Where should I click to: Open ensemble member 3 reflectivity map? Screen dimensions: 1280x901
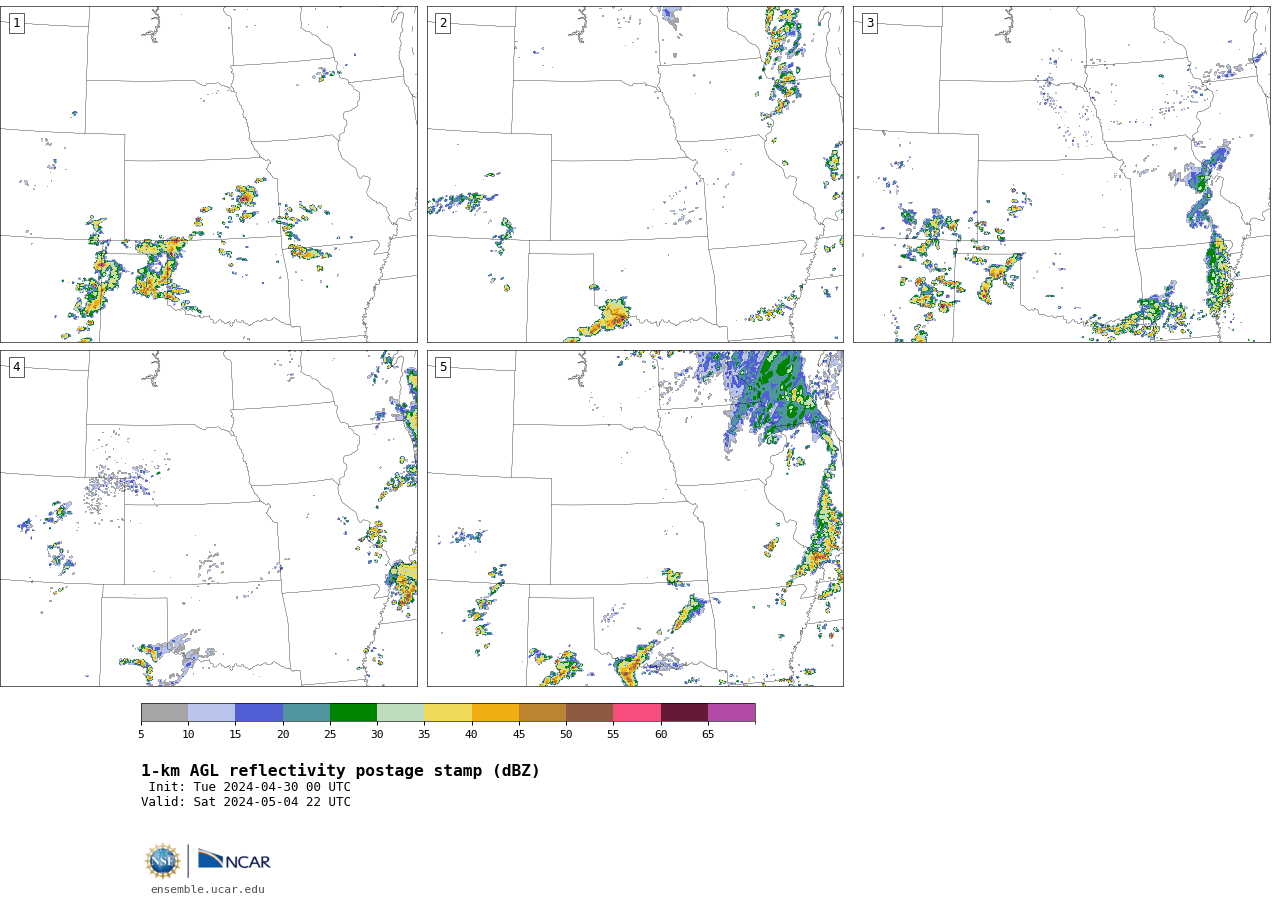[x=1062, y=174]
